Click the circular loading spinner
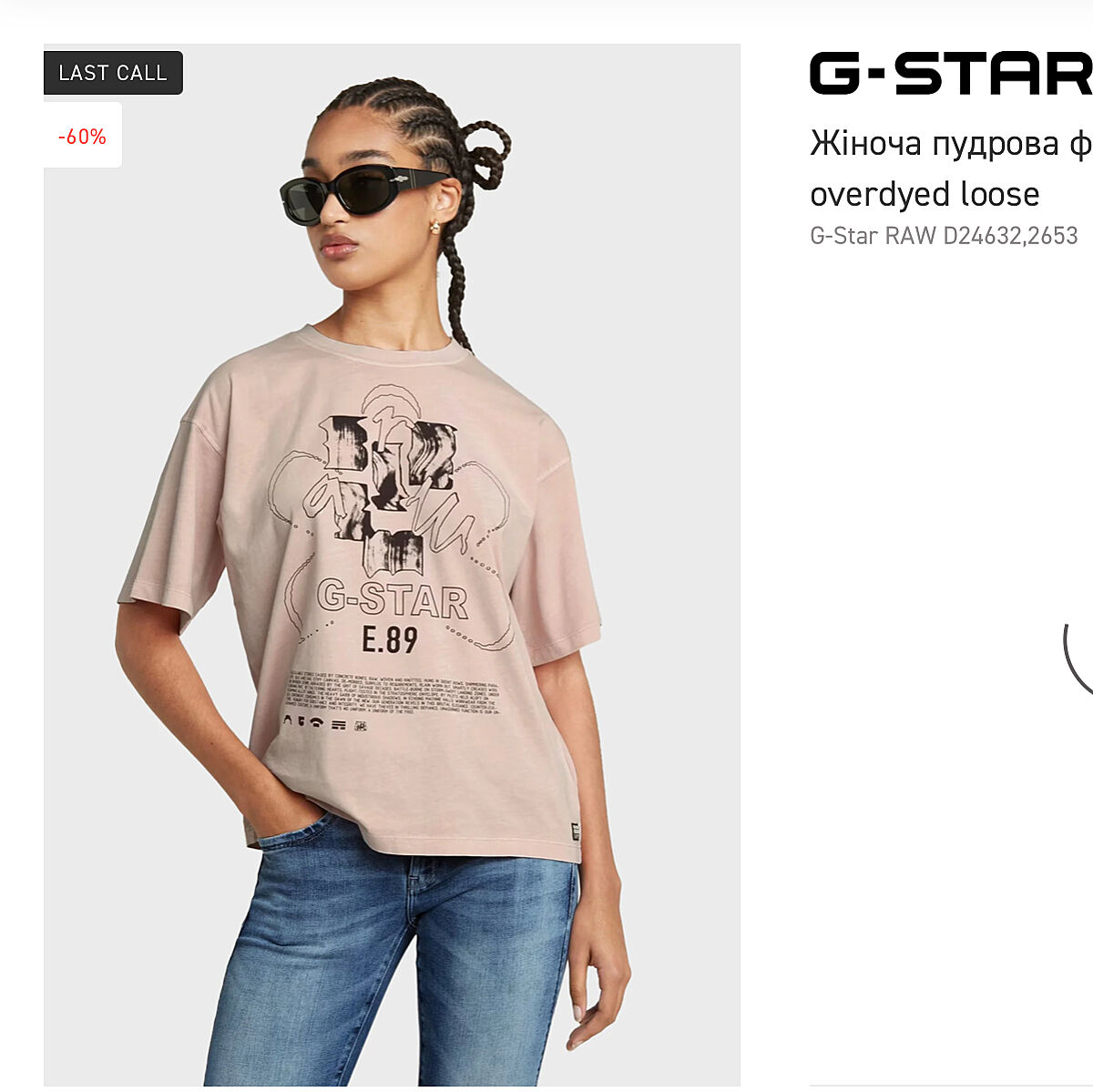1093x1092 pixels. click(1078, 658)
